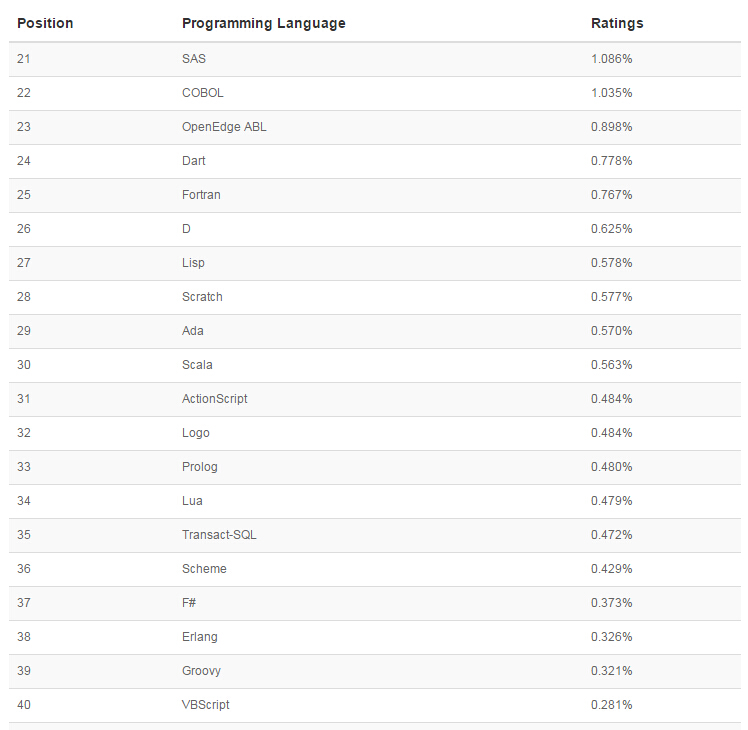Click the COBOL language name
Image resolution: width=748 pixels, height=730 pixels.
[x=203, y=93]
